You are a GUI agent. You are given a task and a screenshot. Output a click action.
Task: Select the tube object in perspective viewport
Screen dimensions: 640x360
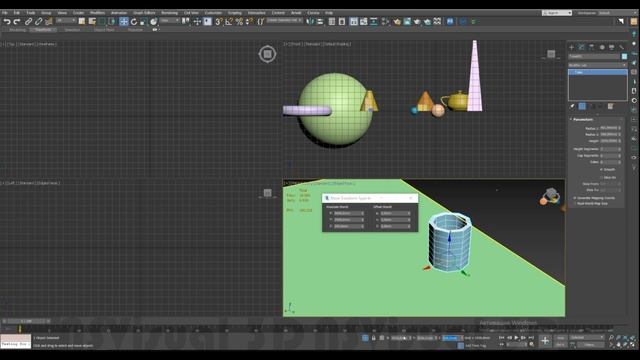click(449, 242)
